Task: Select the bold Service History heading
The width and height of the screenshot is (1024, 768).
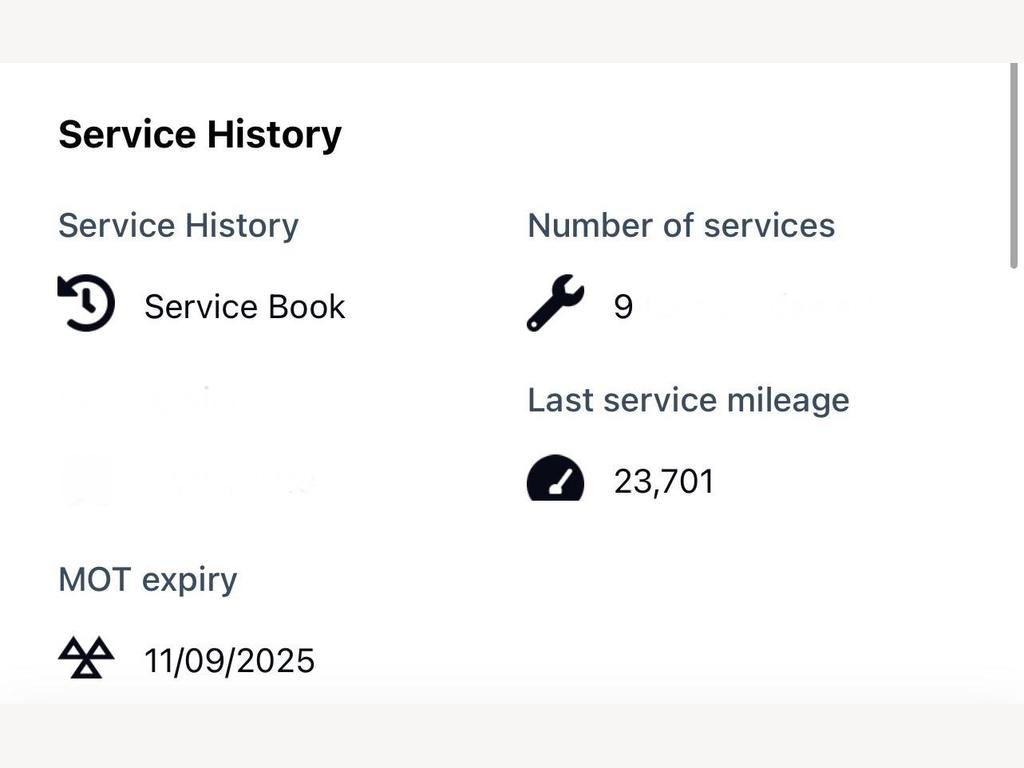Action: pyautogui.click(x=200, y=135)
